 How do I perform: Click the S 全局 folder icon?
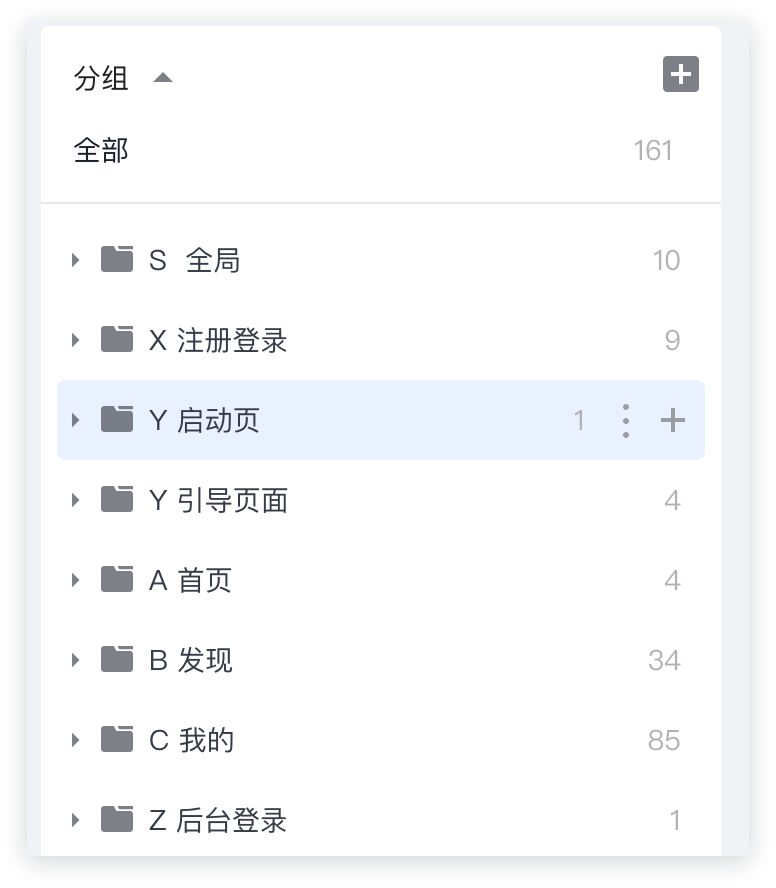(117, 260)
